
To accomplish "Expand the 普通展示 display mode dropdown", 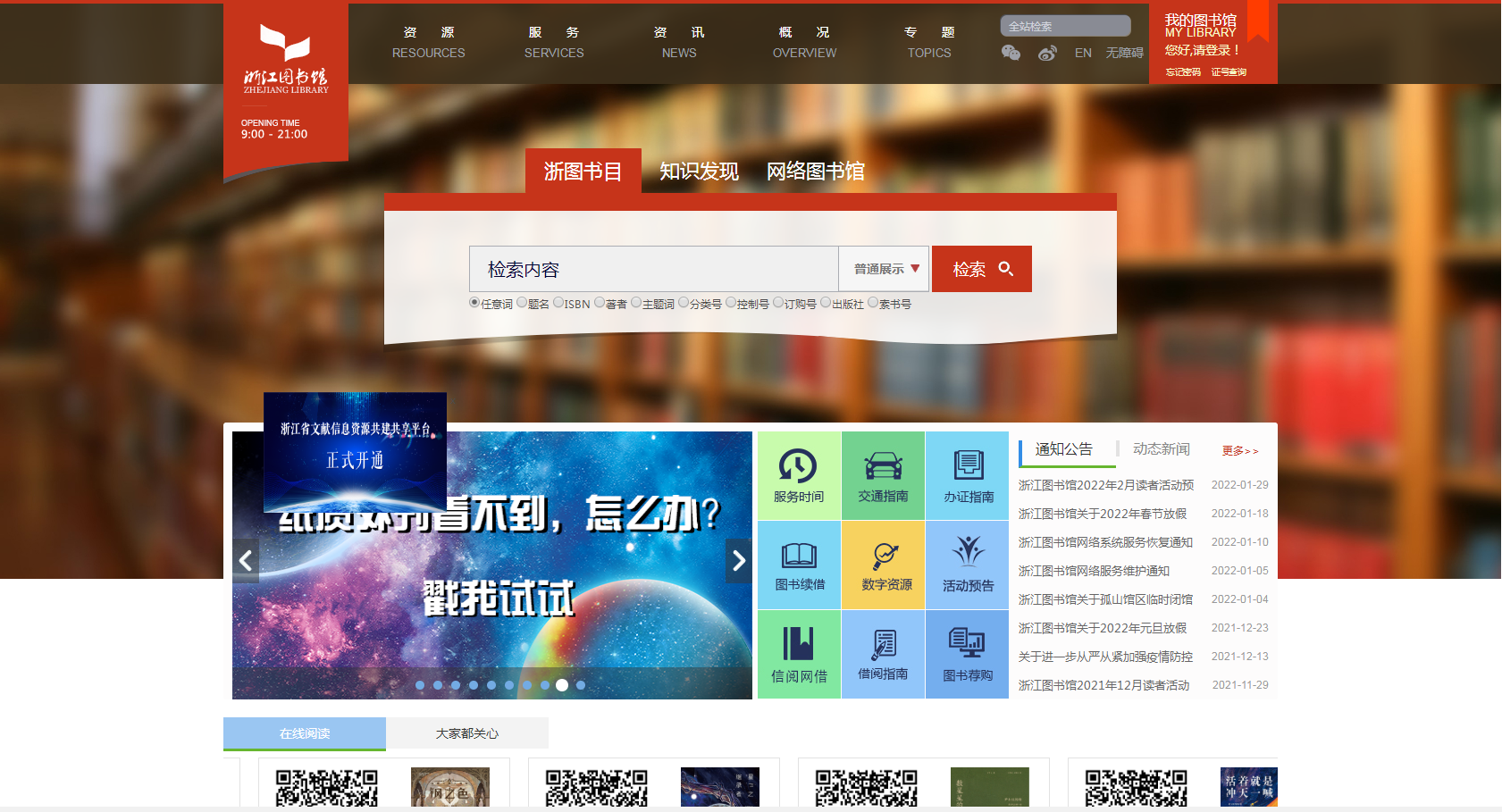I will click(884, 269).
